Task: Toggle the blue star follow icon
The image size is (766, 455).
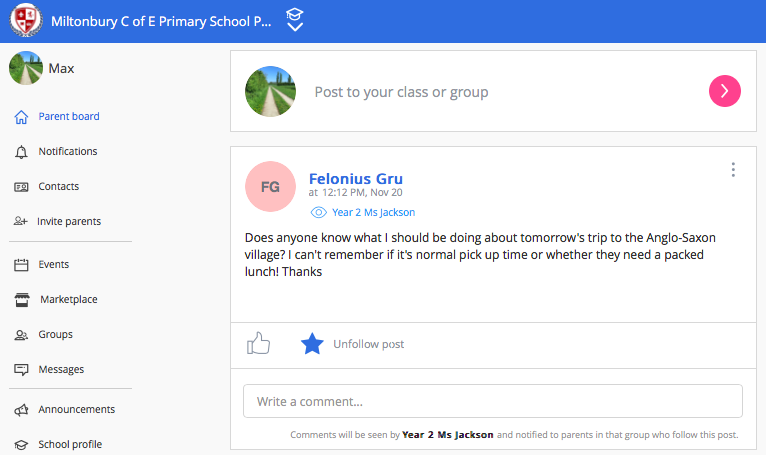Action: click(x=312, y=344)
